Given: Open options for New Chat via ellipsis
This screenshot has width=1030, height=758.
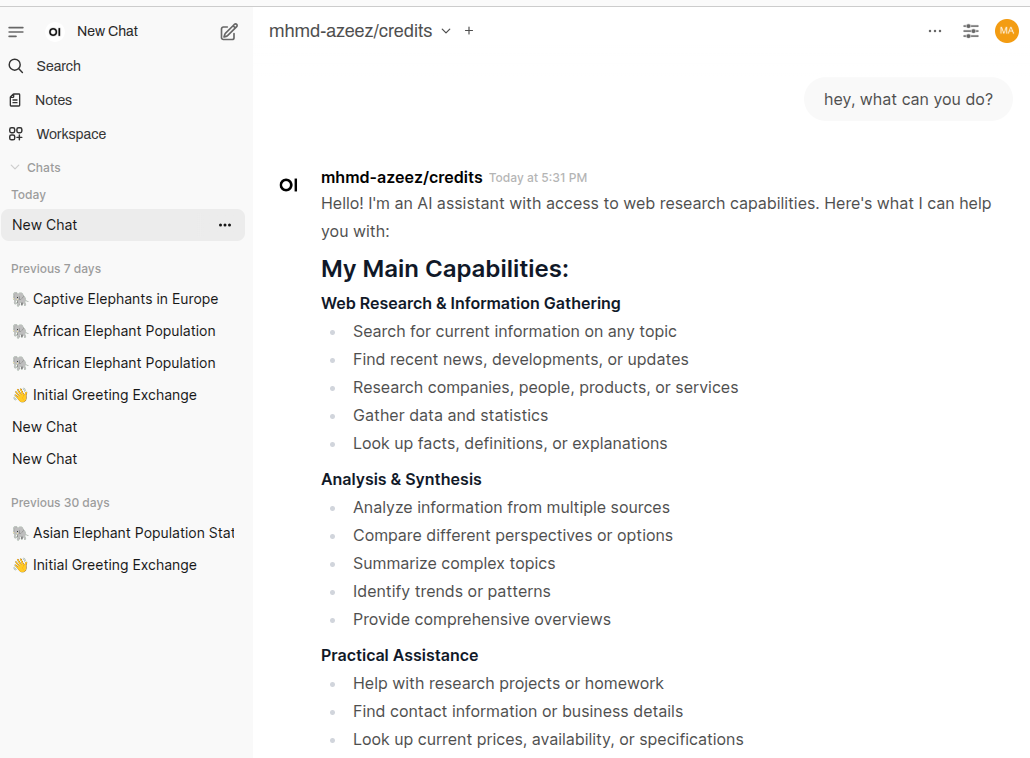Looking at the screenshot, I should point(225,225).
